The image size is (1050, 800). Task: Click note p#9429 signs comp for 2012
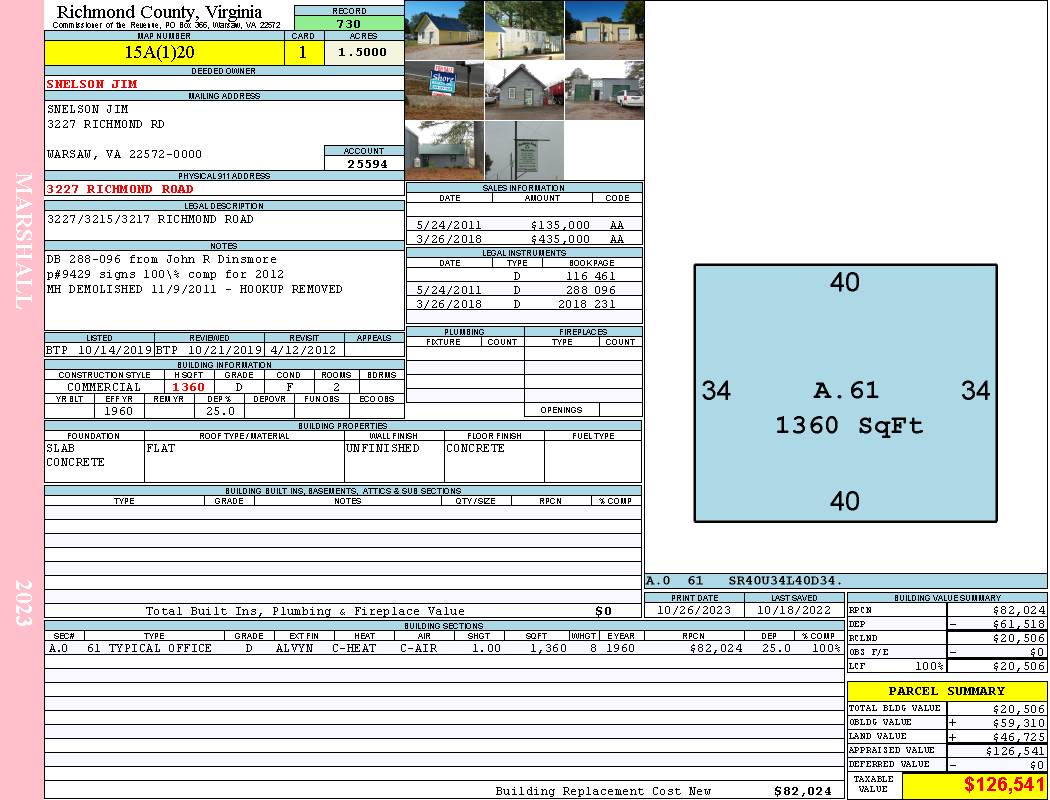[x=165, y=274]
